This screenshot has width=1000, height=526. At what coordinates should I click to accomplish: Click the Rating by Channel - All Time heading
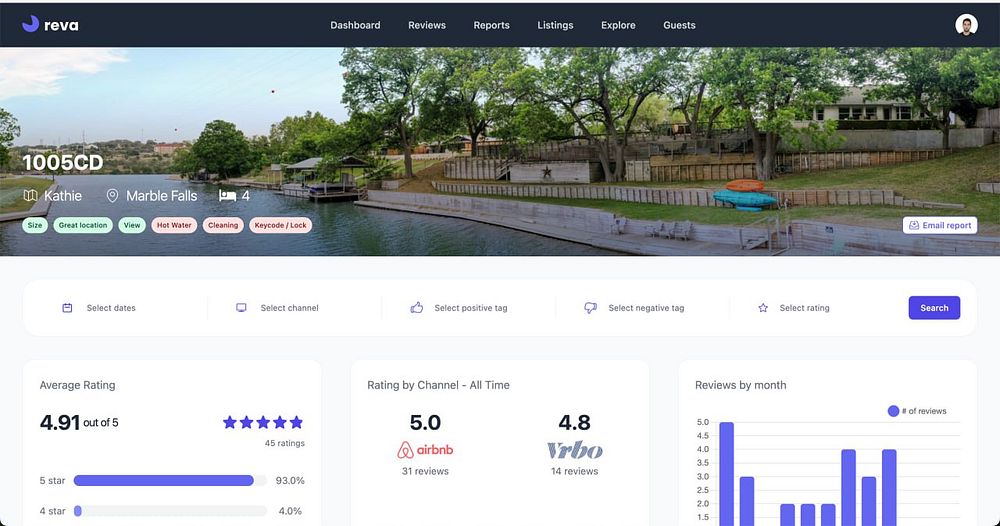coord(438,385)
